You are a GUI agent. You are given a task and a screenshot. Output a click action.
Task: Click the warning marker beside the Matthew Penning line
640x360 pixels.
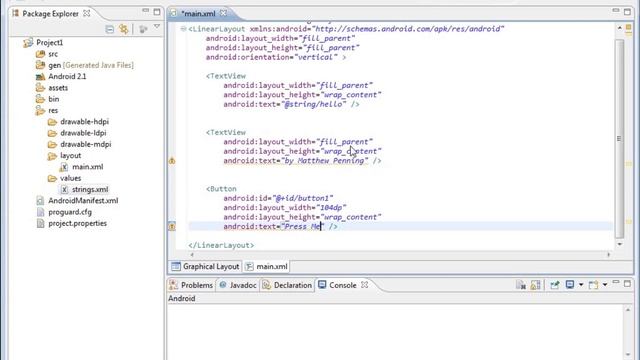172,161
